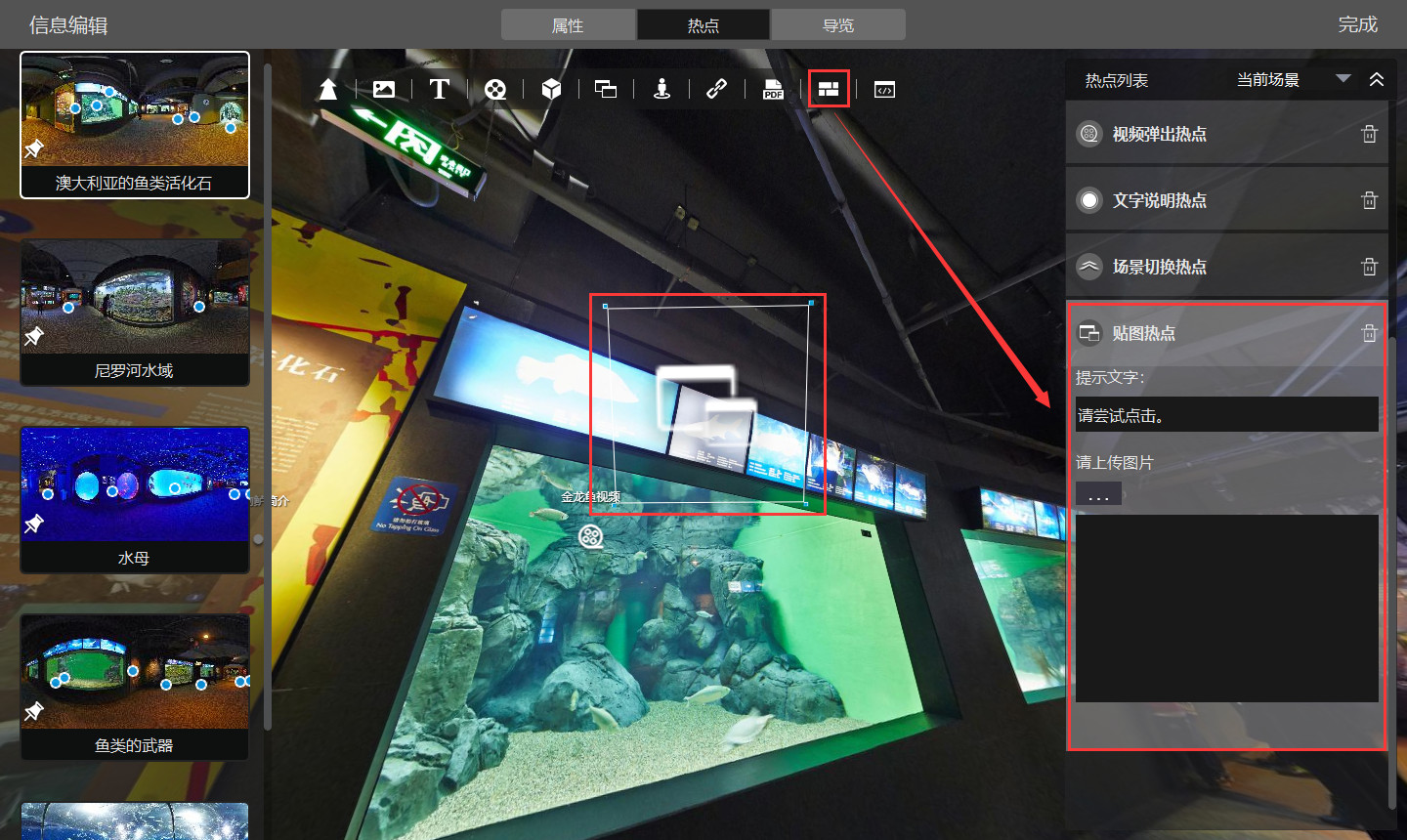Select the 水母 scene thumbnail
The image size is (1407, 840).
[x=135, y=498]
